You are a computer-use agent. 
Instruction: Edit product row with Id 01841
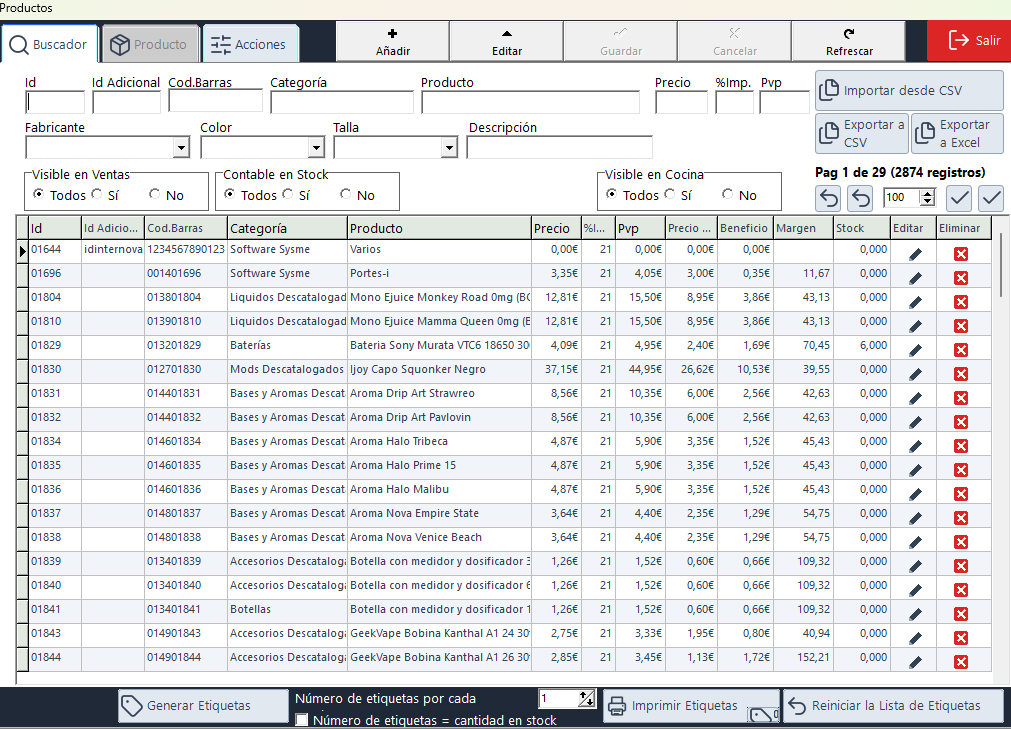click(x=915, y=614)
